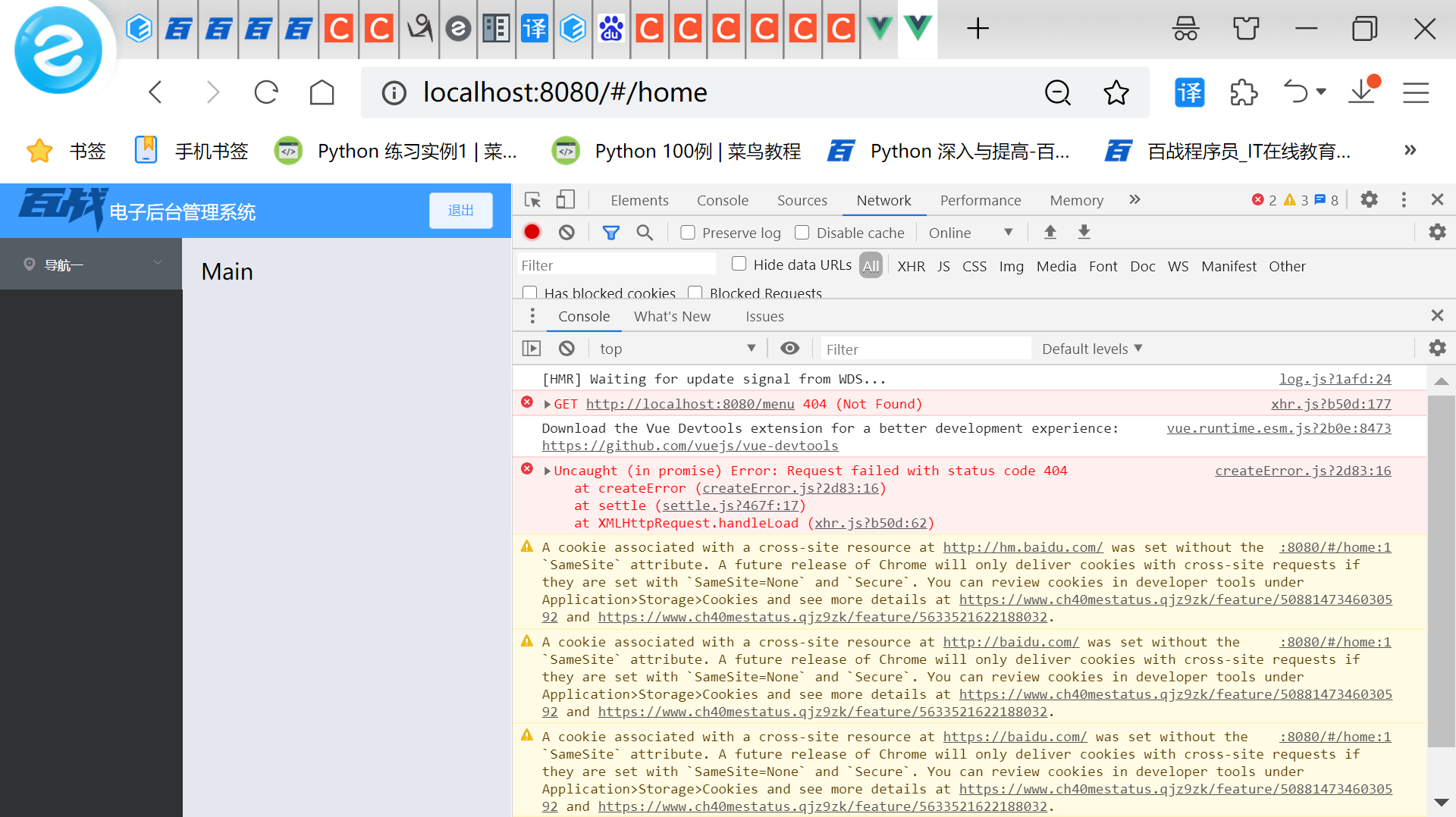Screen dimensions: 1456x817
Task: Enable the Preserve log checkbox
Action: point(688,233)
